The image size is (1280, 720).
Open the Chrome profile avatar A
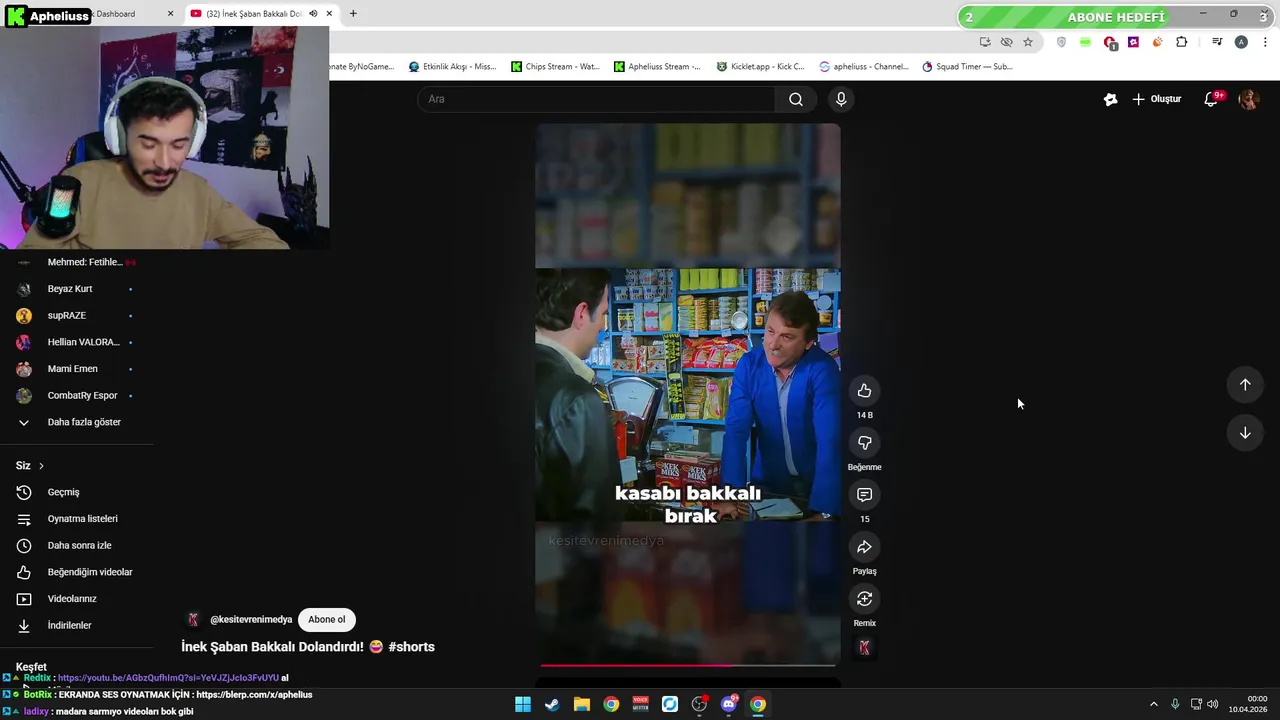tap(1241, 42)
